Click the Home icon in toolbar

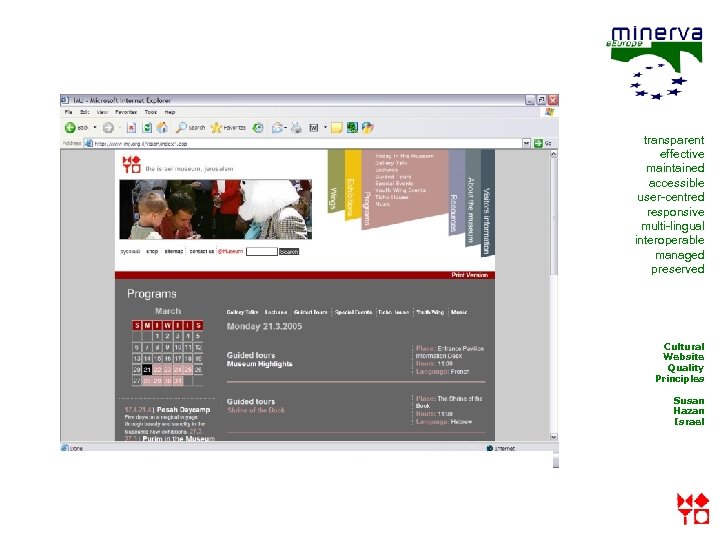tap(162, 128)
